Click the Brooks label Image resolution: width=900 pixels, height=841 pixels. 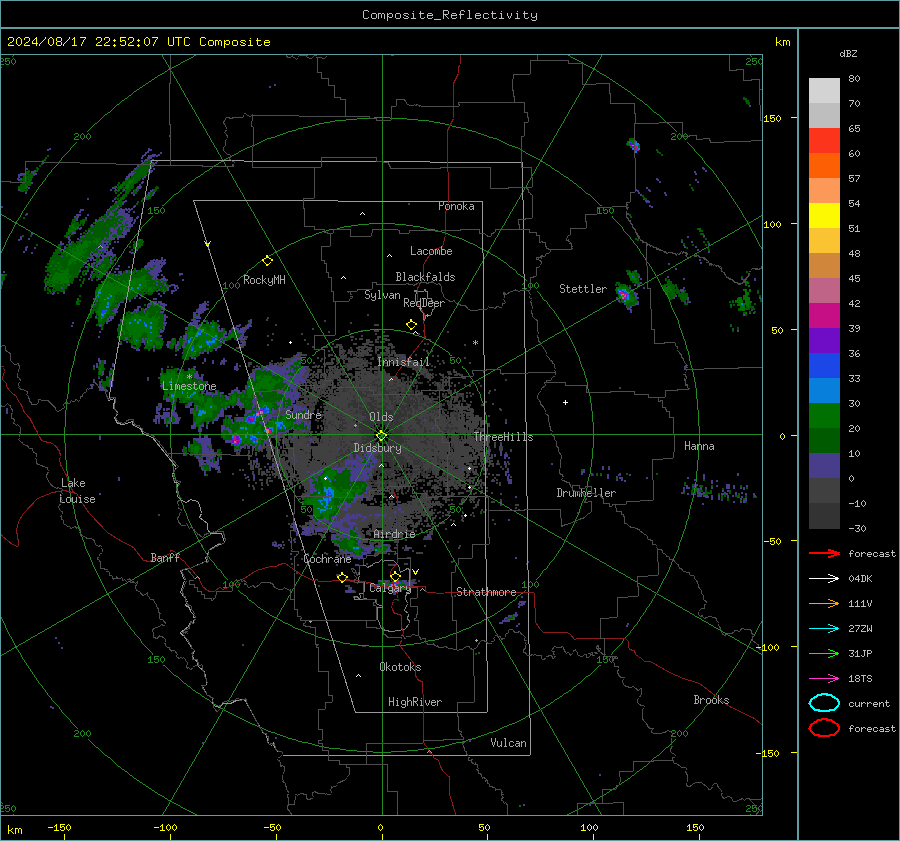tap(711, 700)
